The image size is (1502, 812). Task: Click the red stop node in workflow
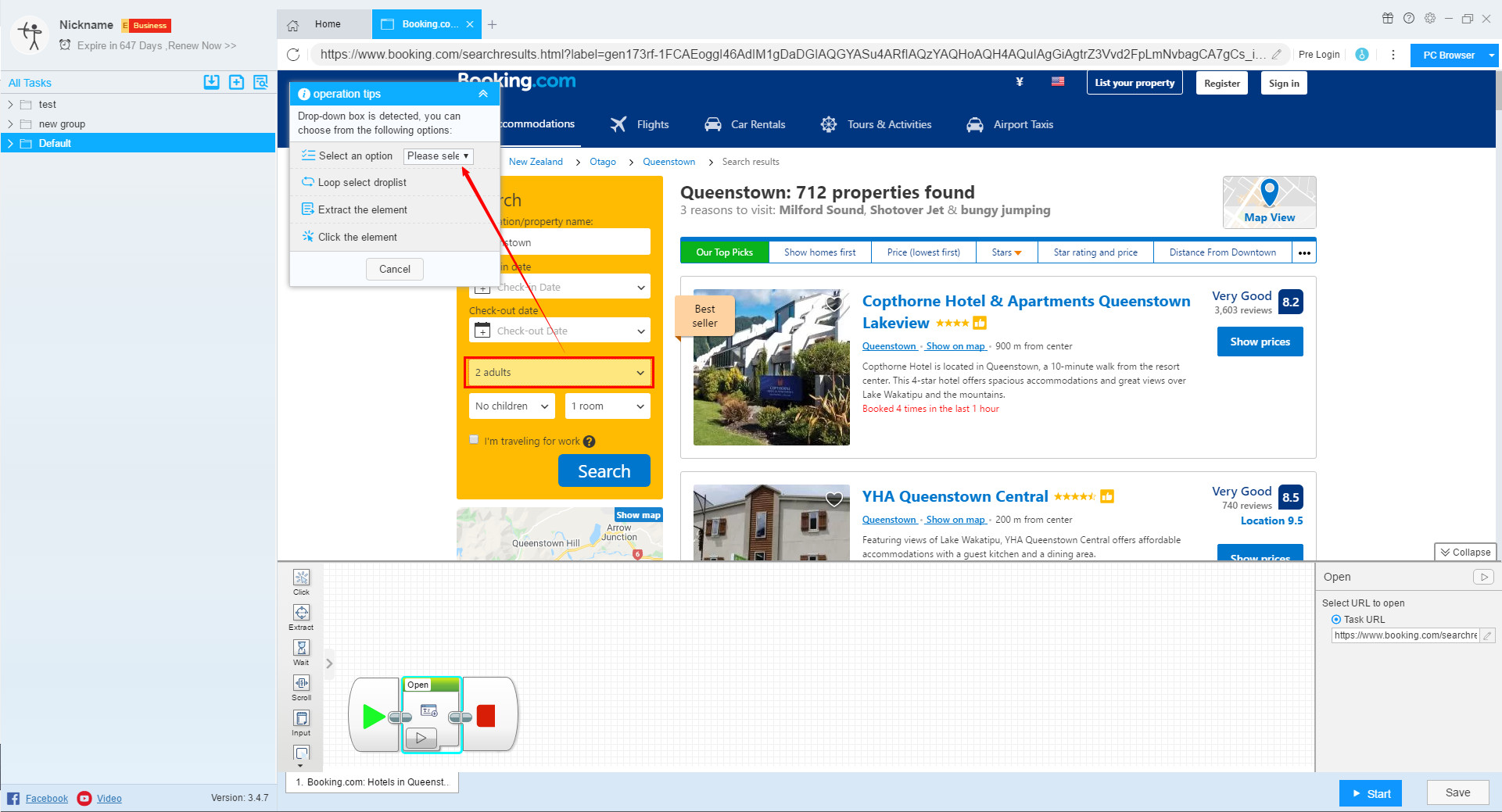click(x=486, y=716)
